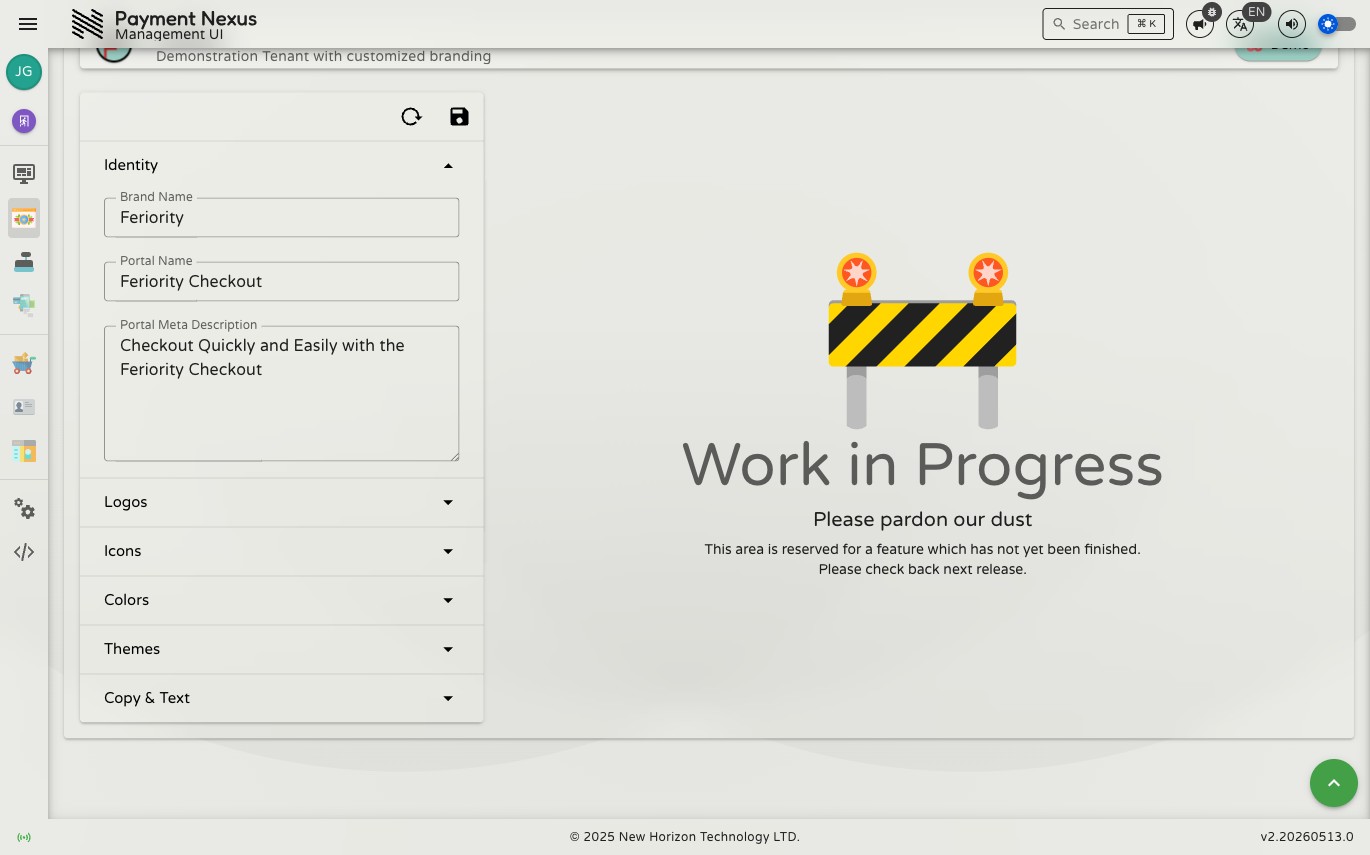
Task: Open the payment devices sidebar icon
Action: pos(24,304)
